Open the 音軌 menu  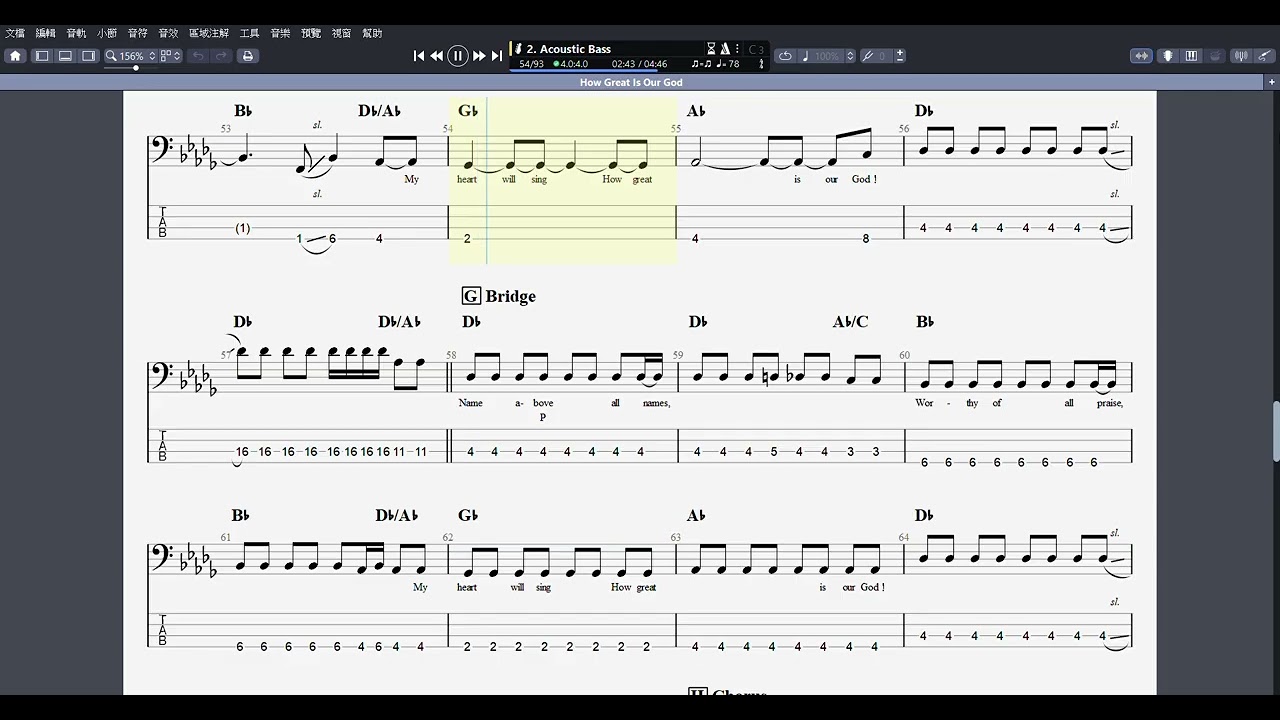pyautogui.click(x=77, y=33)
